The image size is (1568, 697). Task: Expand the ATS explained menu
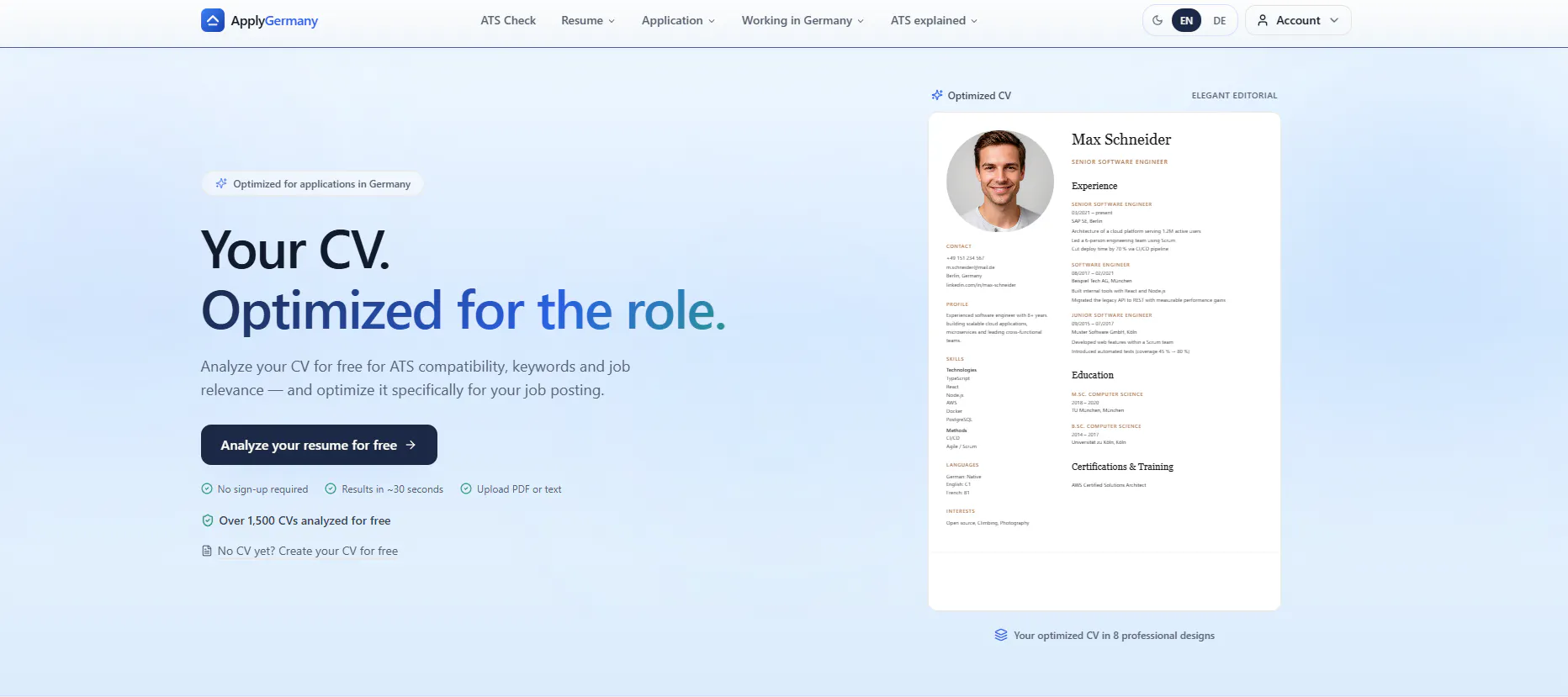934,20
